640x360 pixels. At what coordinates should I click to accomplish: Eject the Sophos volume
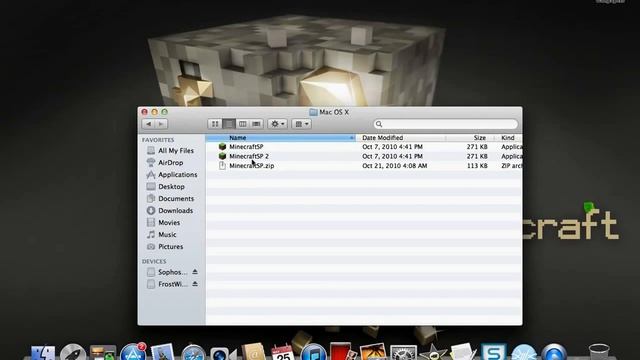coord(195,272)
